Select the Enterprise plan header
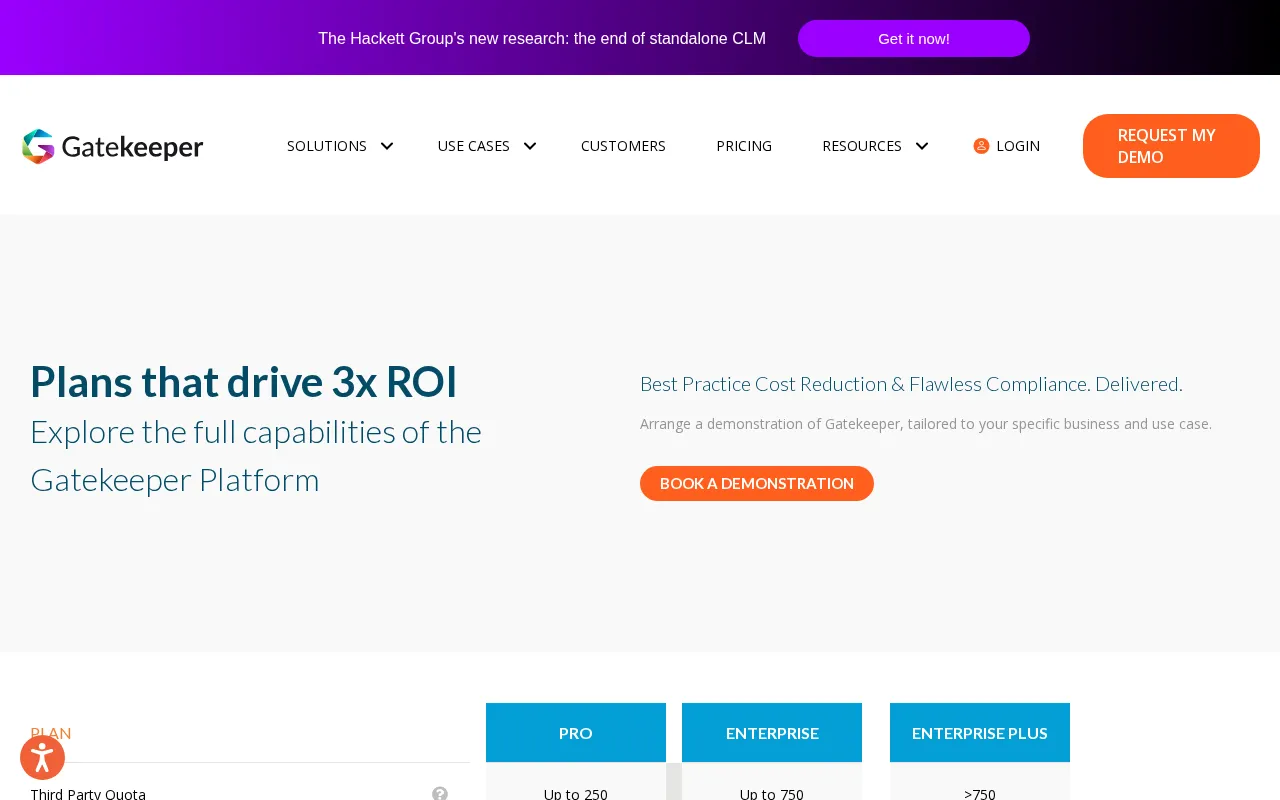Viewport: 1280px width, 800px height. tap(772, 733)
